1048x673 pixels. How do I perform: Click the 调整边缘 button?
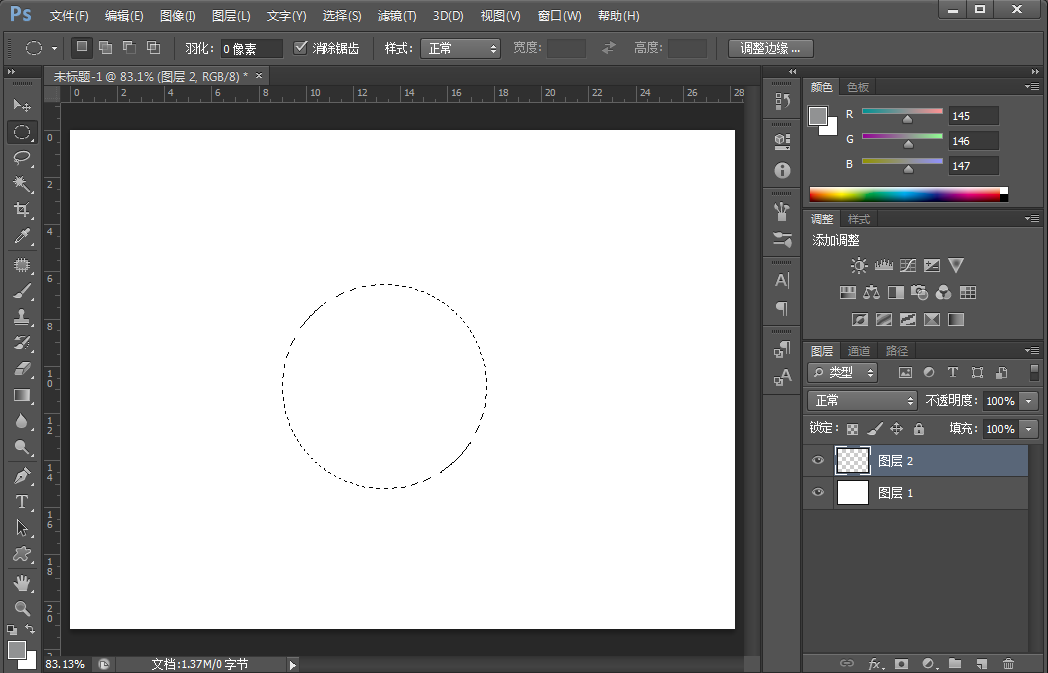(x=770, y=48)
